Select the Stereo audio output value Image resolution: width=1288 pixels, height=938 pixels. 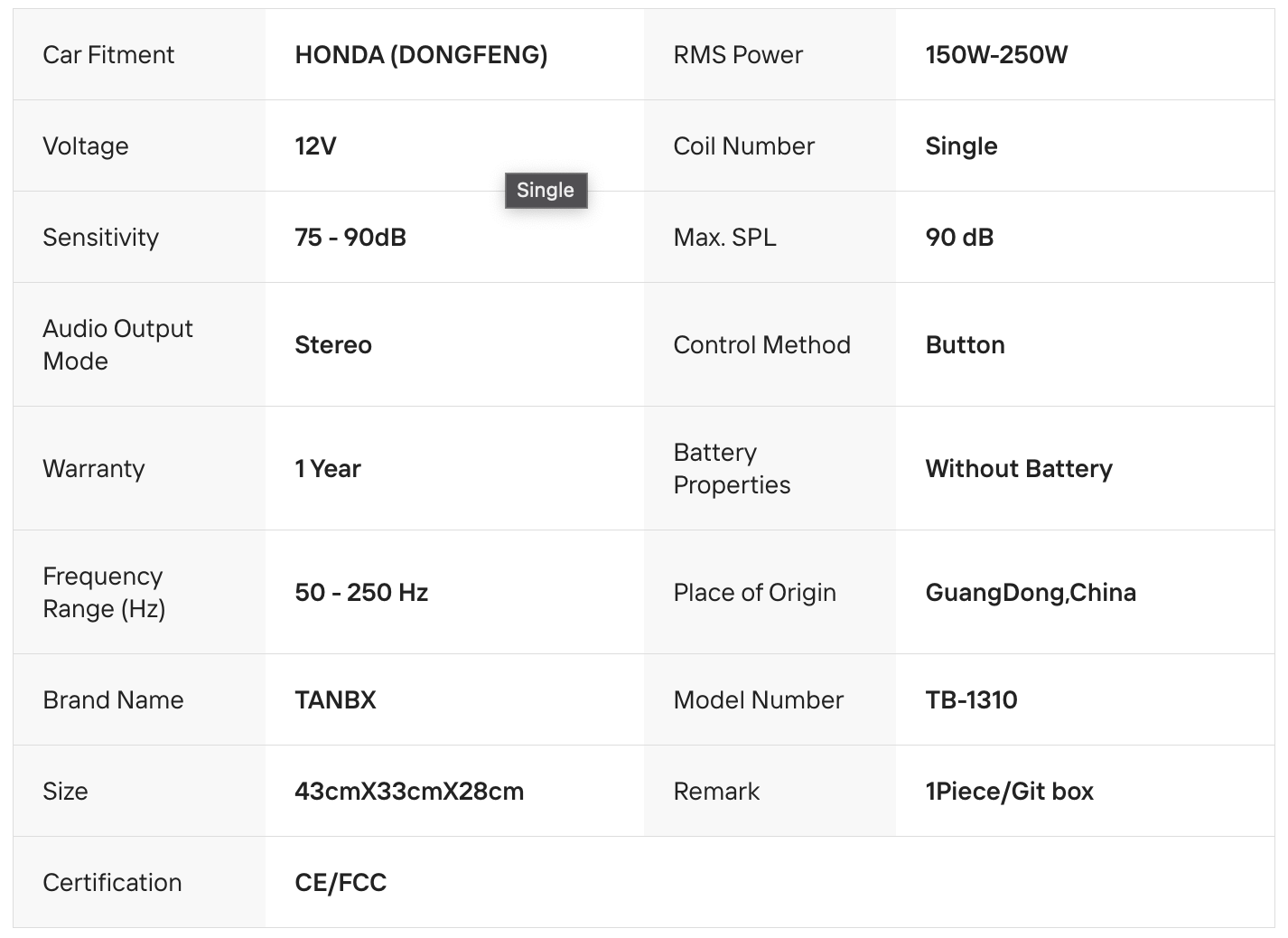pyautogui.click(x=333, y=345)
